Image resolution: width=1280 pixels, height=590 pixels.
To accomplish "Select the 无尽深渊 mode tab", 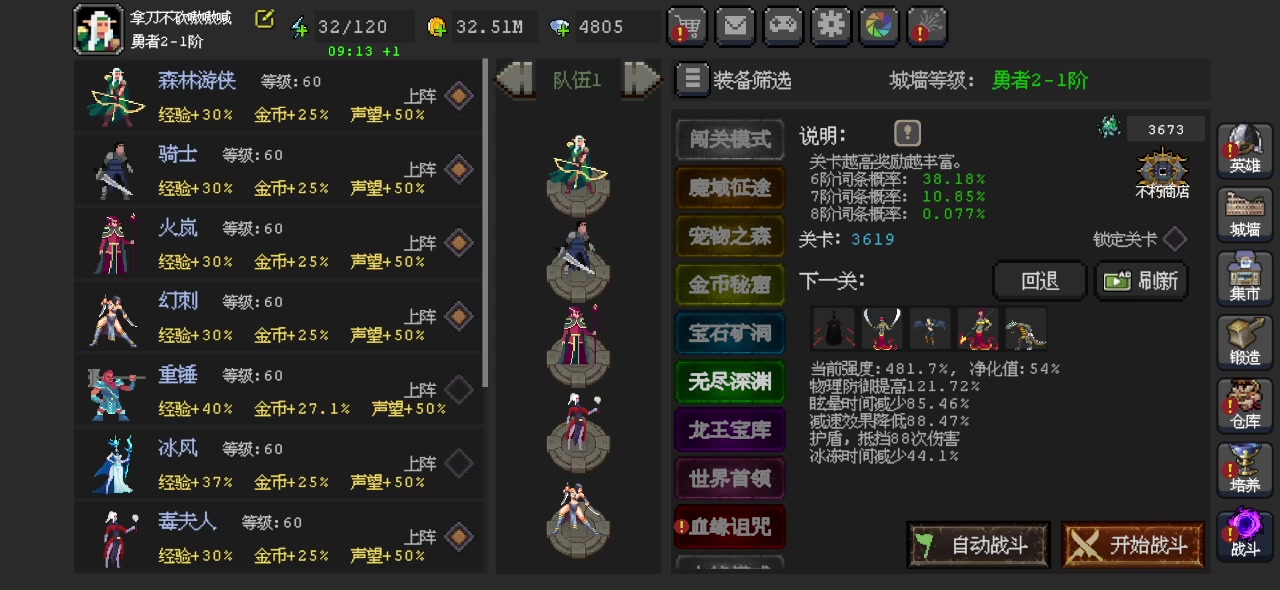I will click(x=730, y=381).
